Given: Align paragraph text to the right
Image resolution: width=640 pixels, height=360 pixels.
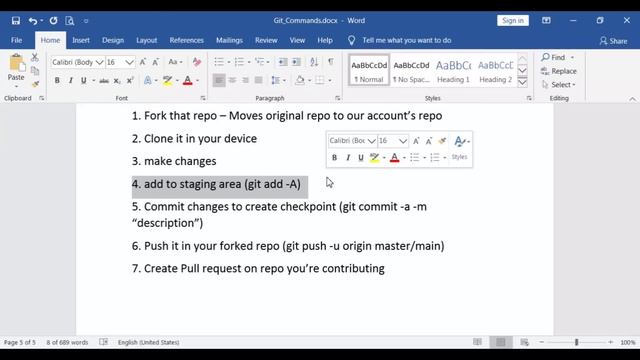Looking at the screenshot, I should pos(245,80).
